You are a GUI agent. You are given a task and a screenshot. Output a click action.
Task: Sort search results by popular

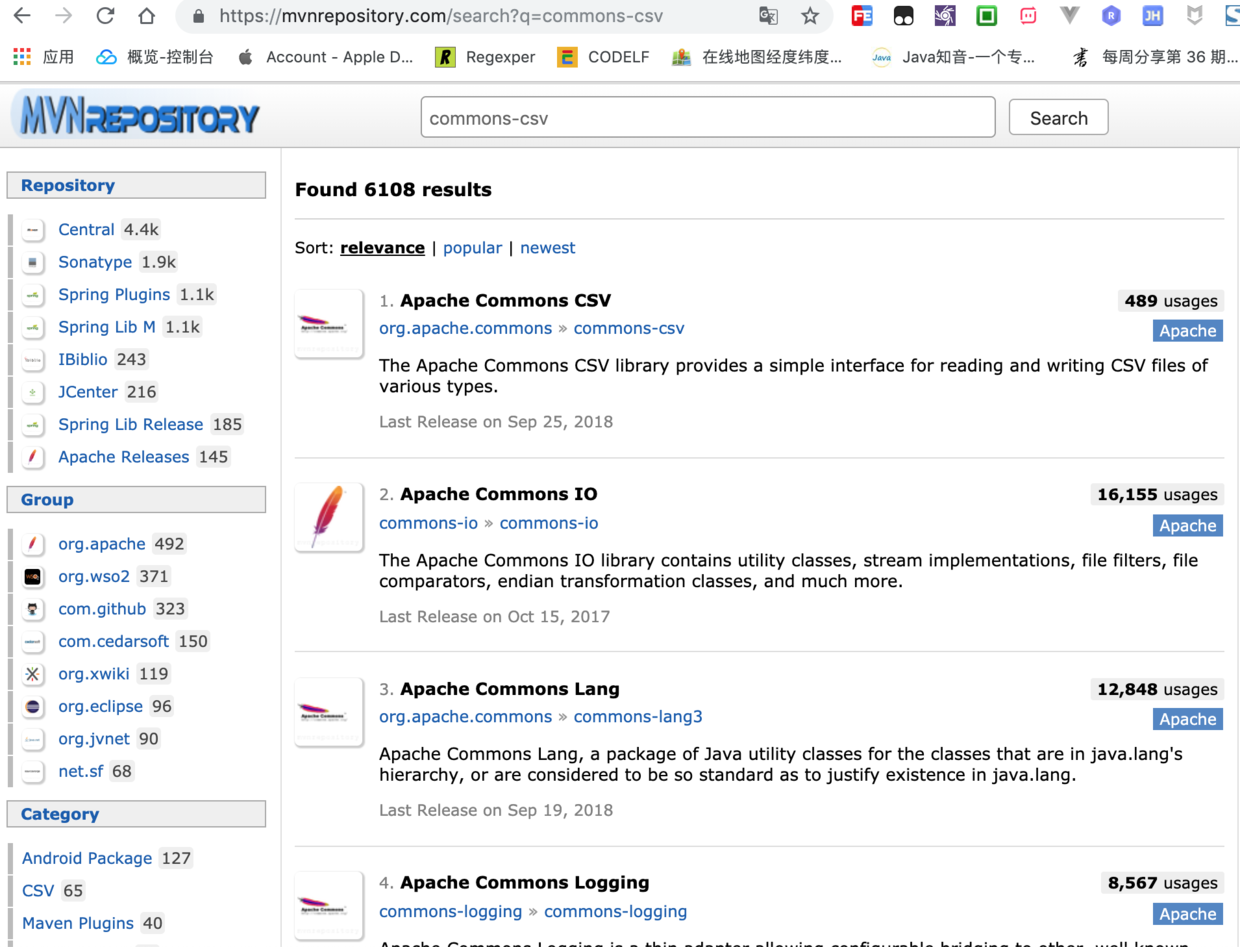(472, 247)
